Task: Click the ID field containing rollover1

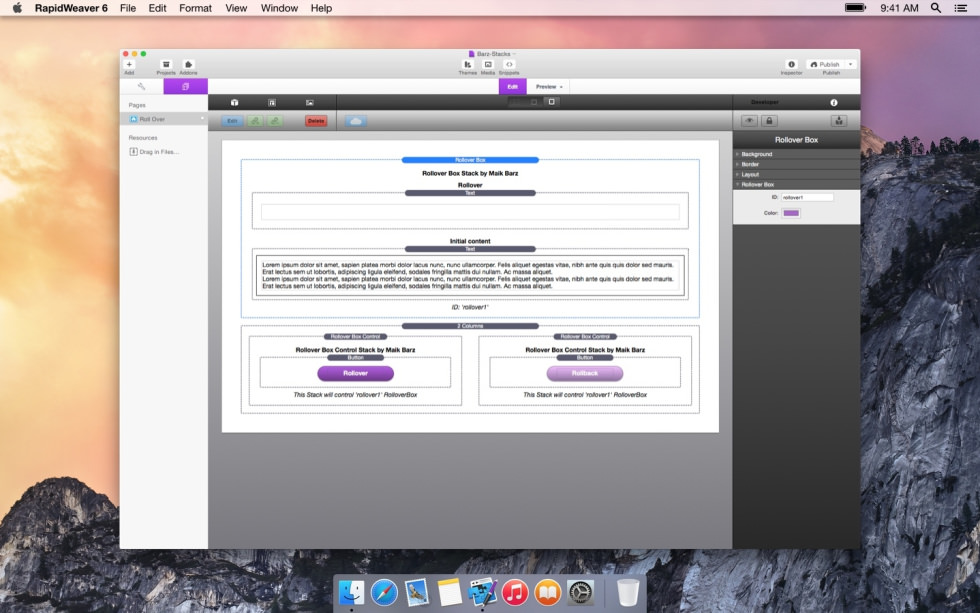Action: [807, 197]
